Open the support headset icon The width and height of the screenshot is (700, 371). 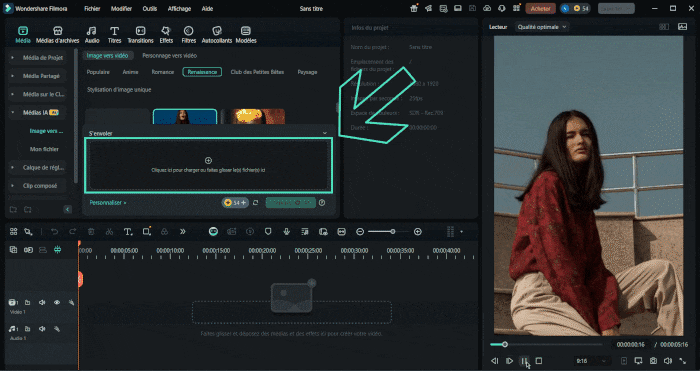[502, 8]
